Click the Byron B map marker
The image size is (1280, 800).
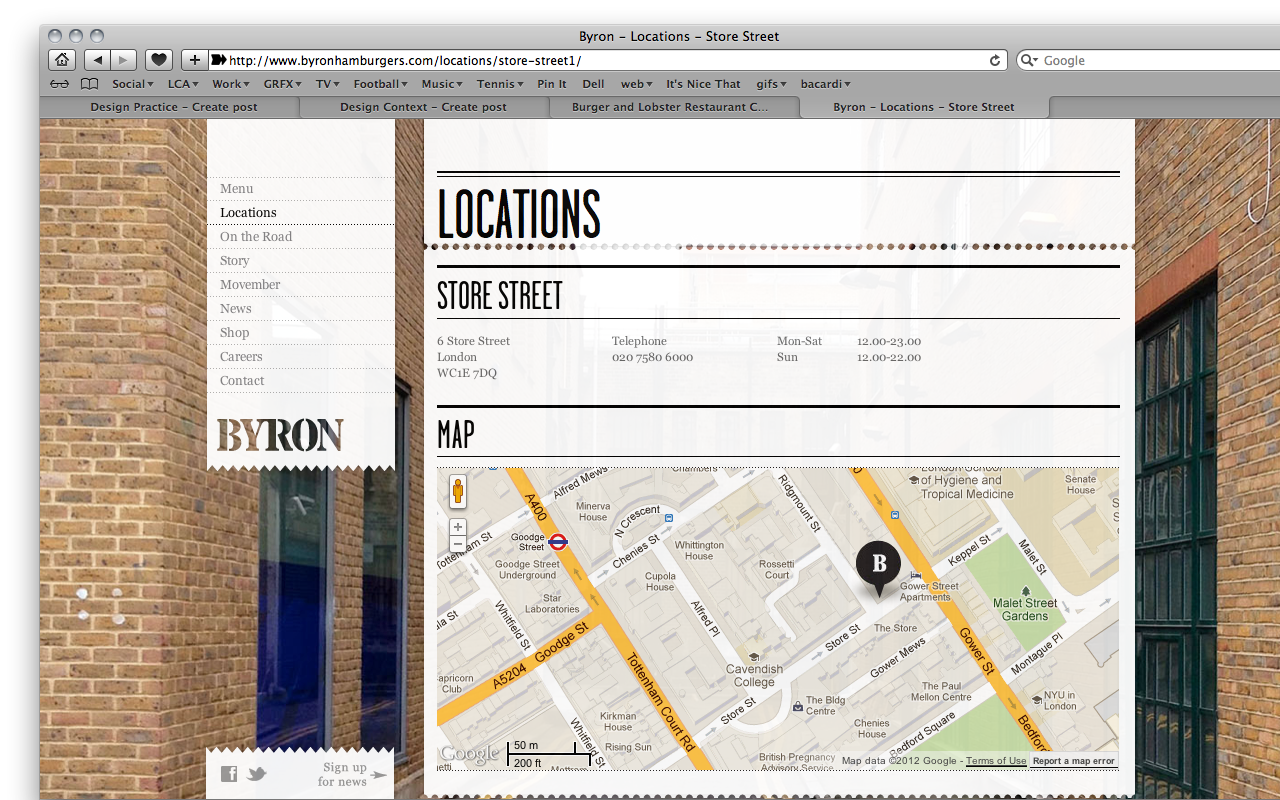pyautogui.click(x=878, y=567)
